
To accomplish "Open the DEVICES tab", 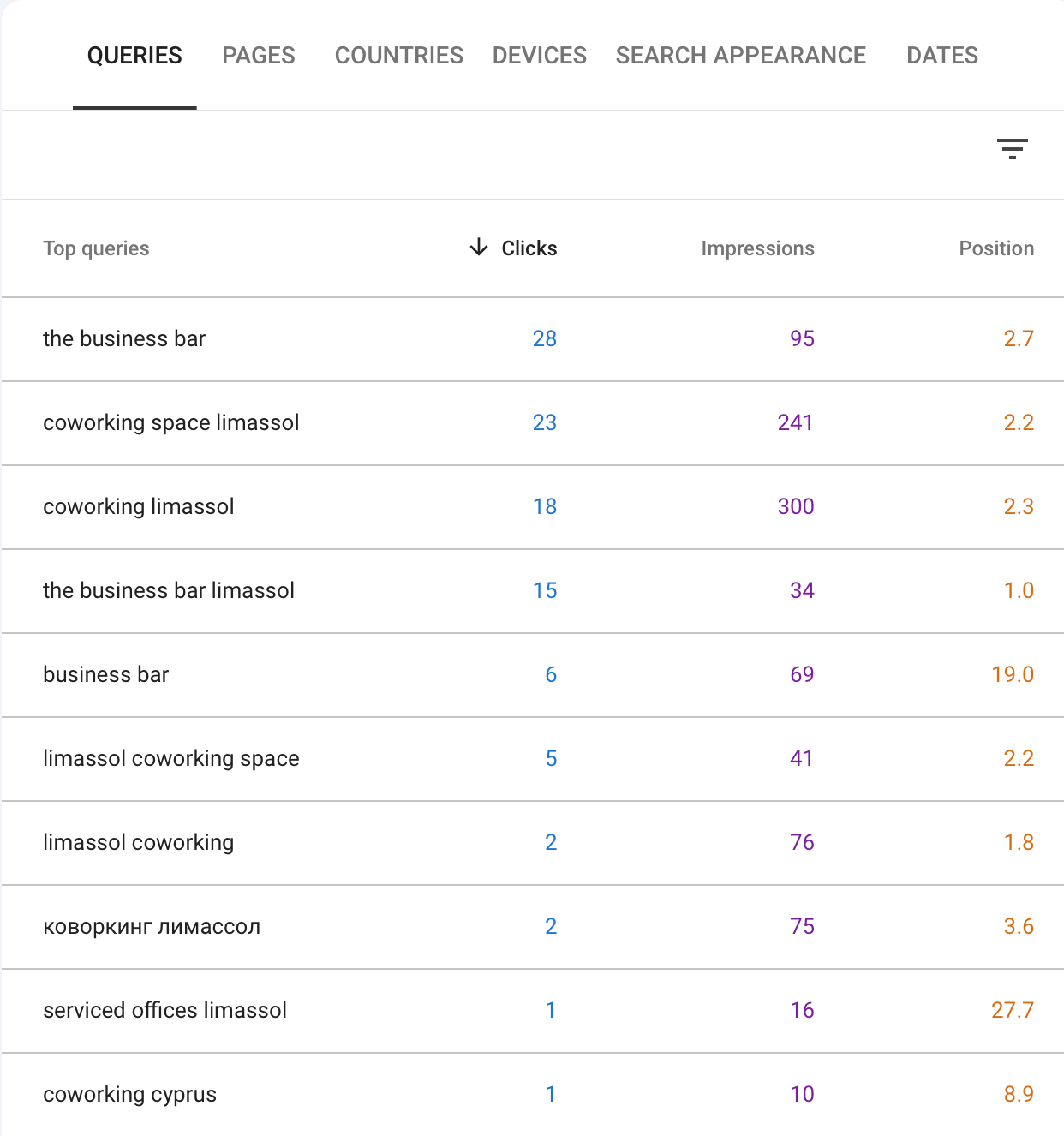I will 539,55.
